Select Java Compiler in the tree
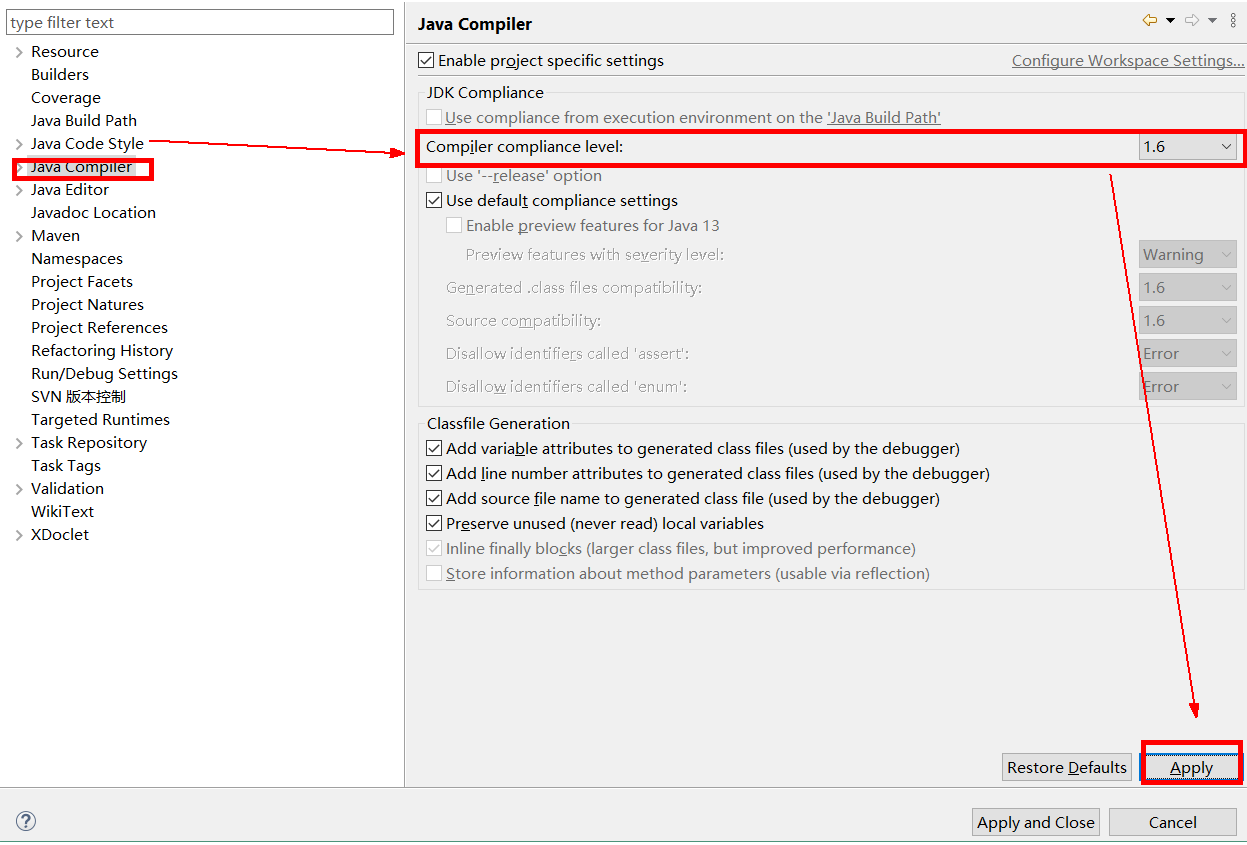 (x=81, y=167)
